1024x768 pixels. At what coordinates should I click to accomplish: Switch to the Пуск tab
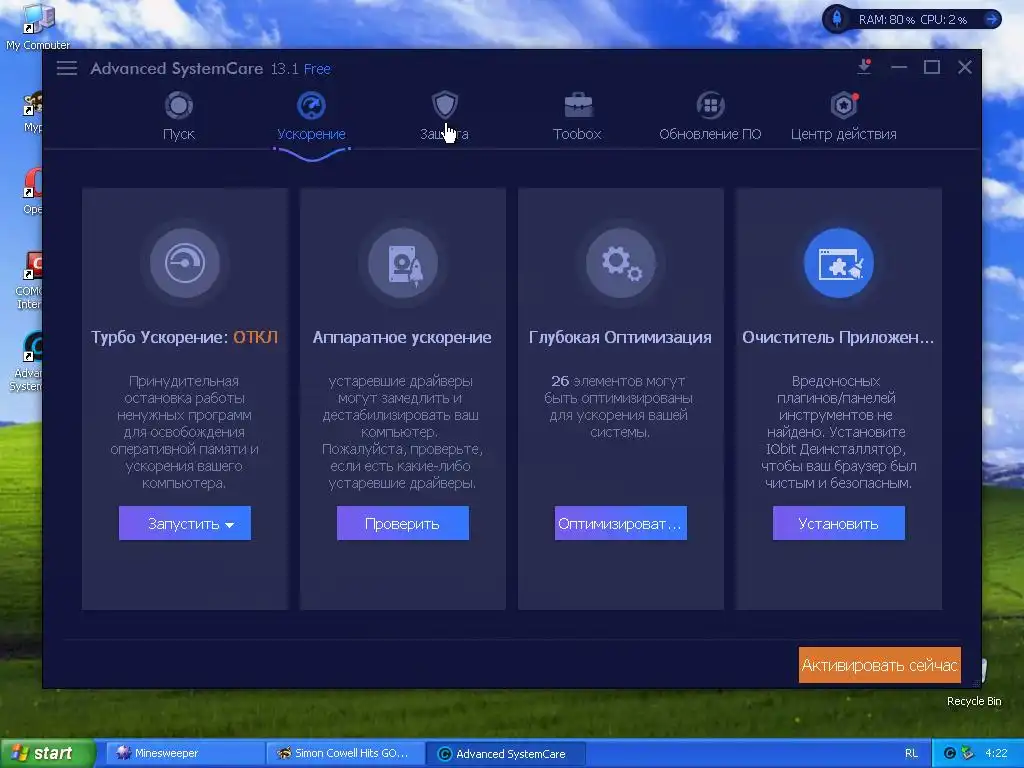178,118
